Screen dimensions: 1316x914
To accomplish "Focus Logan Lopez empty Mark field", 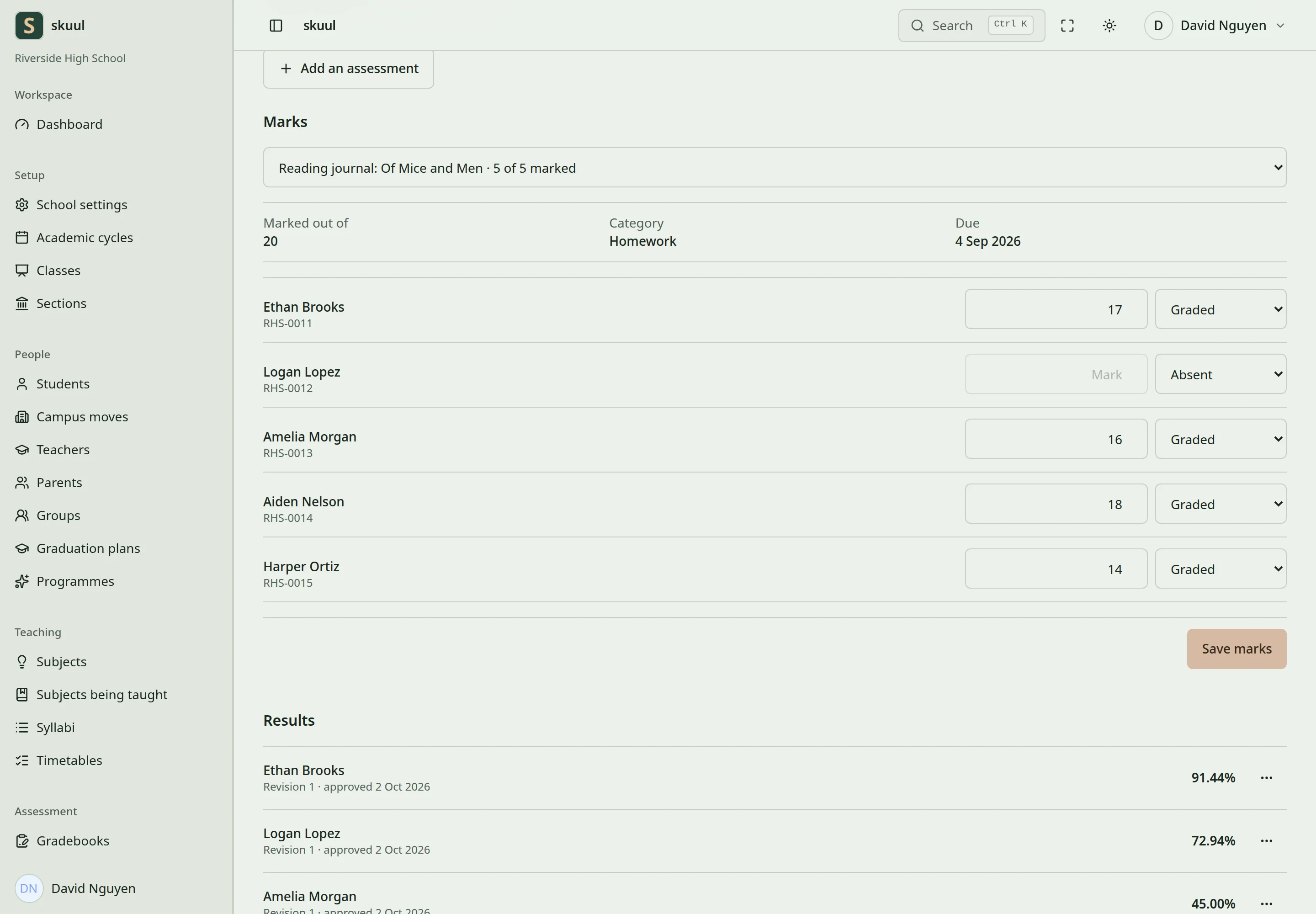I will (x=1056, y=374).
